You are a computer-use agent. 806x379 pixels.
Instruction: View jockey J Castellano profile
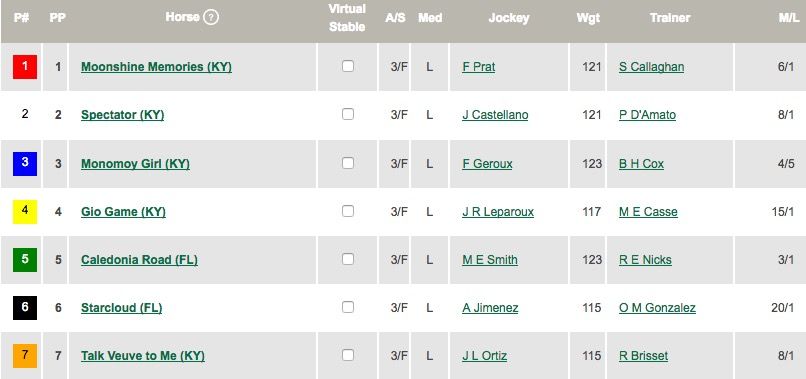click(x=495, y=115)
